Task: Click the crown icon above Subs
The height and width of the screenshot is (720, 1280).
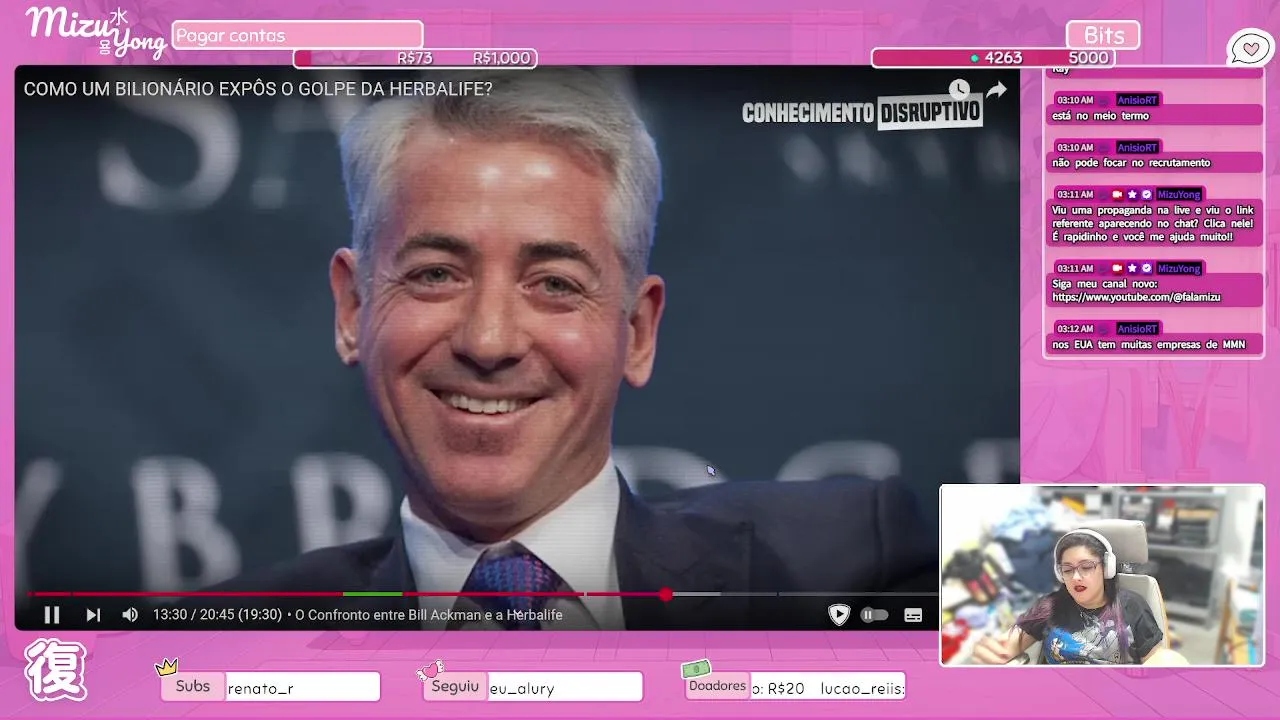Action: click(167, 667)
